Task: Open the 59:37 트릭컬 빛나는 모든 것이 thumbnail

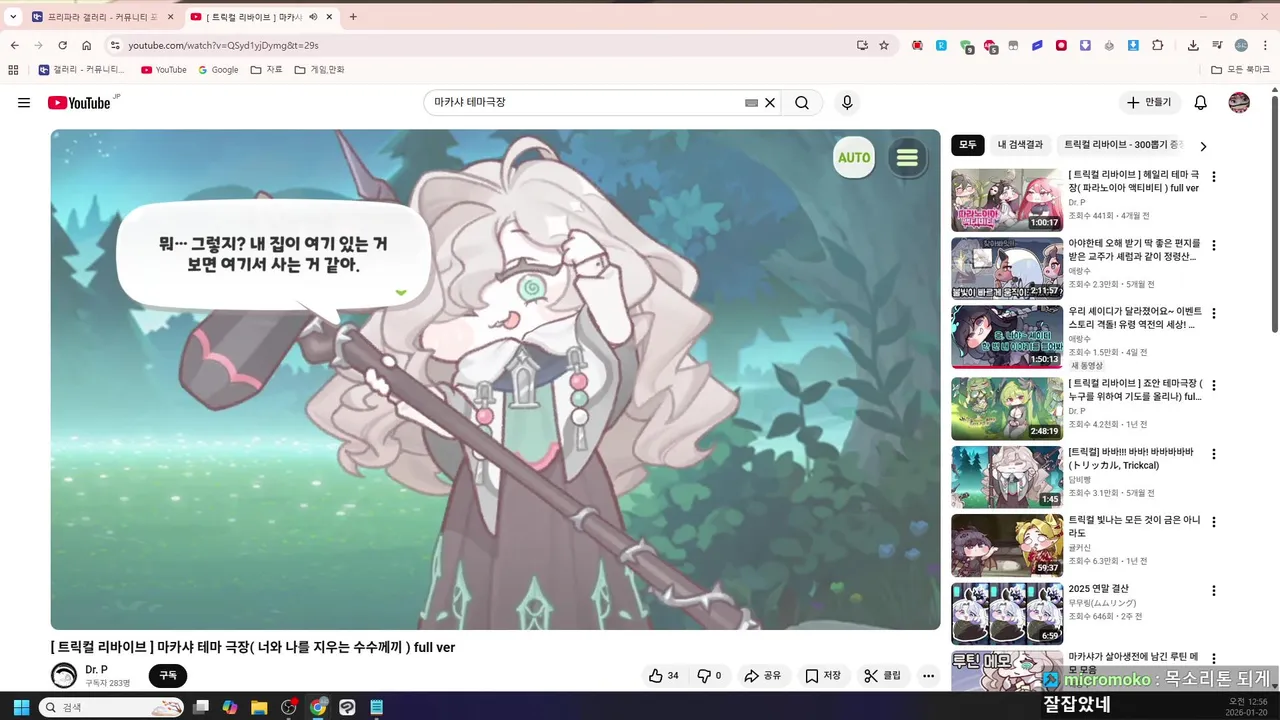Action: [x=1007, y=546]
